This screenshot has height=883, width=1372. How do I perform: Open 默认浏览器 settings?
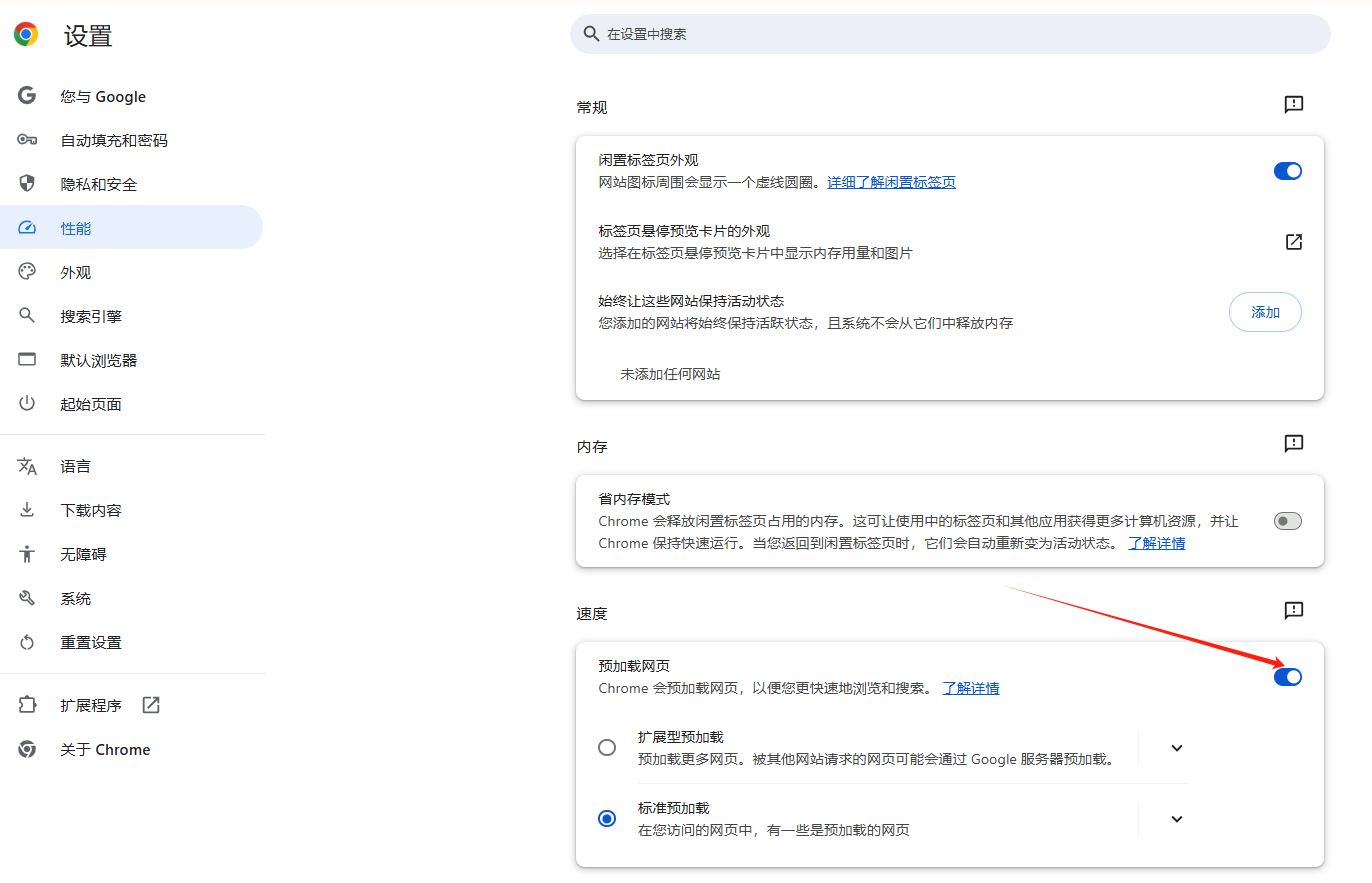(x=132, y=360)
